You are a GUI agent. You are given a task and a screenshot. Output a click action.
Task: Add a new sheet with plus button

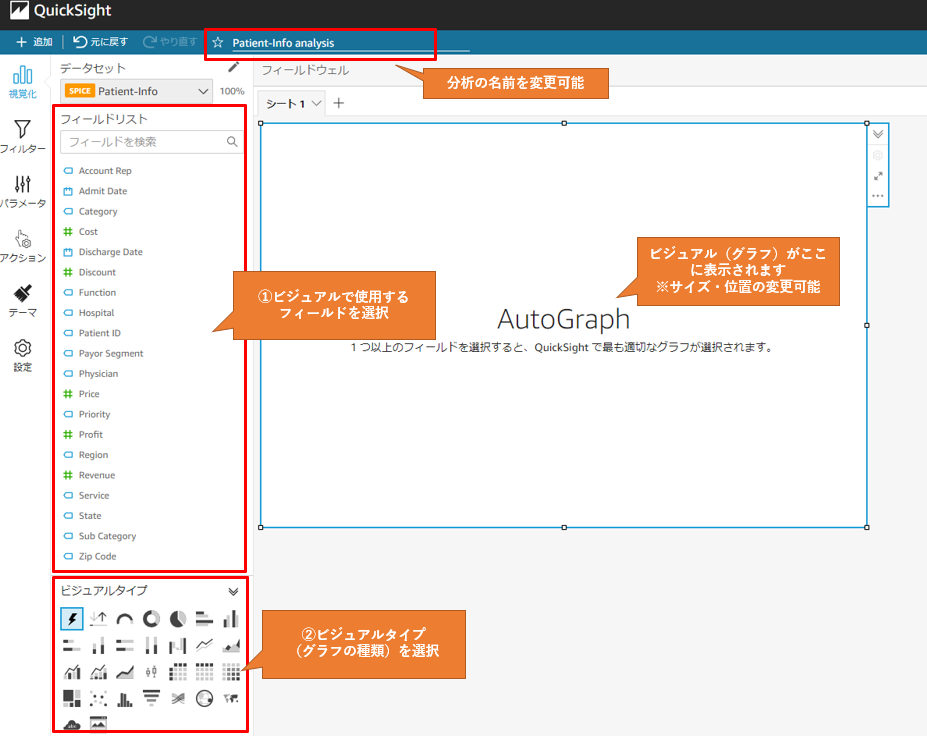pos(339,103)
